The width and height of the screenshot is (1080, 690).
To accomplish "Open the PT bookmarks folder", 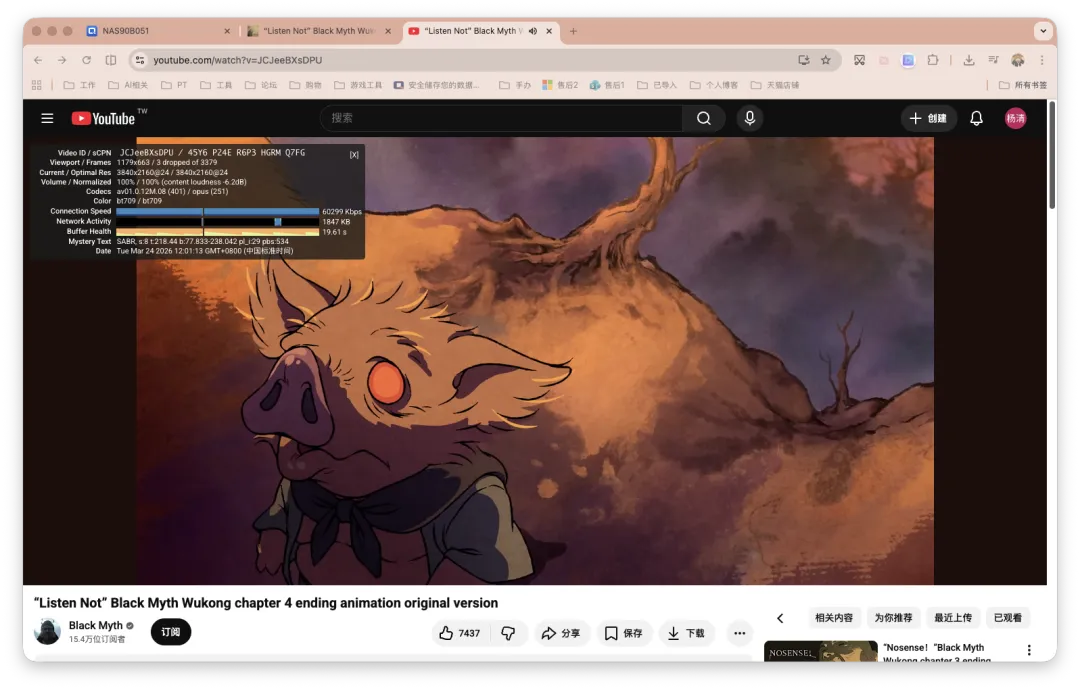I will pos(174,85).
